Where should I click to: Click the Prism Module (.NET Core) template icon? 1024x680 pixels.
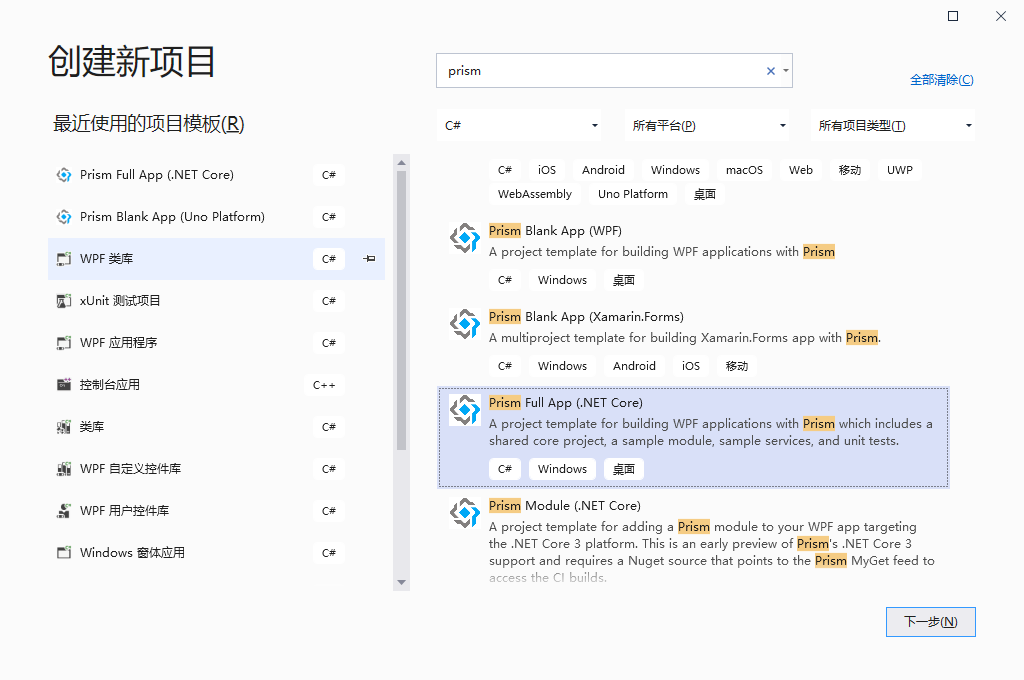pyautogui.click(x=465, y=513)
